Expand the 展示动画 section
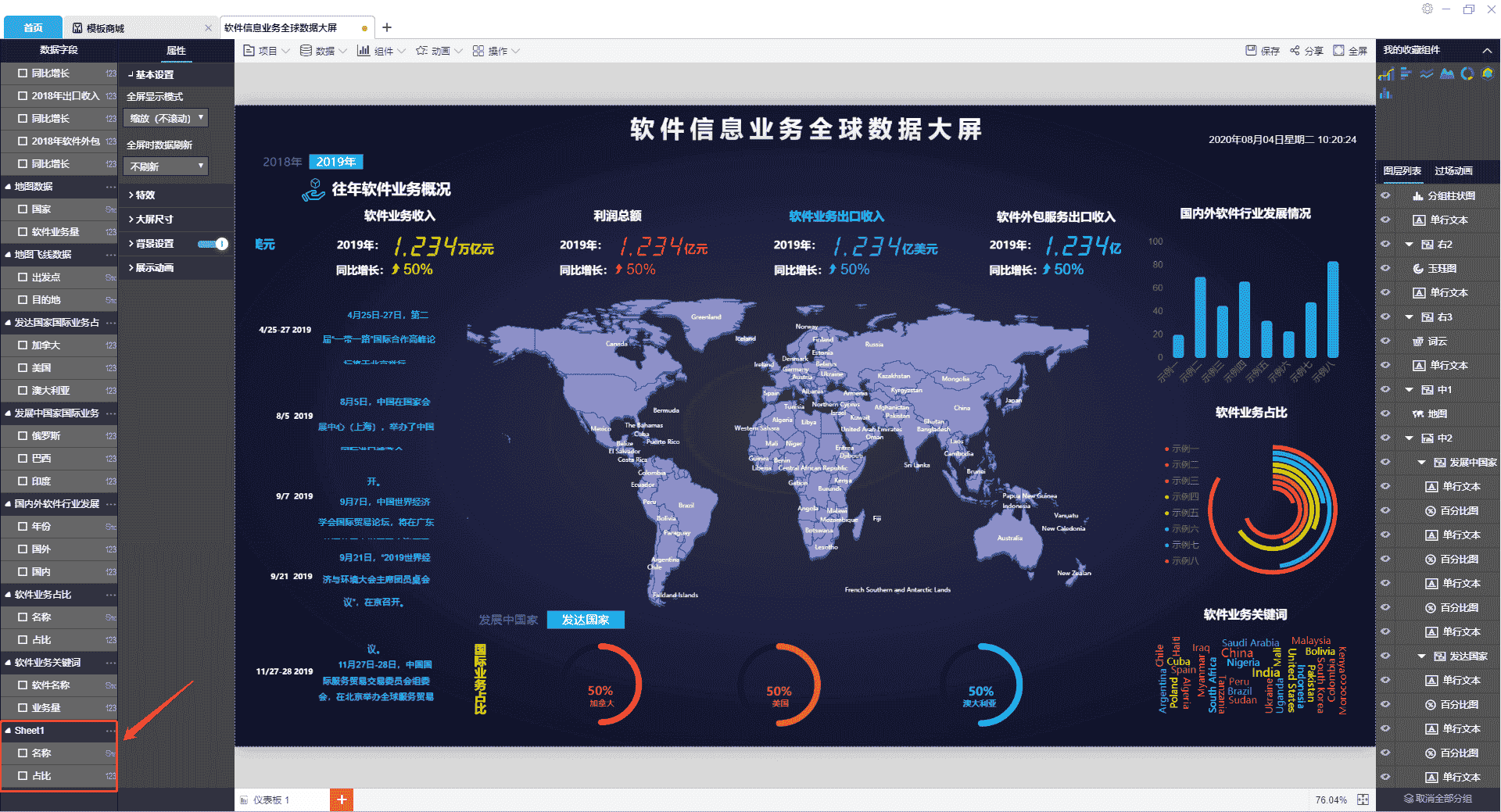The width and height of the screenshot is (1501, 812). pos(176,268)
